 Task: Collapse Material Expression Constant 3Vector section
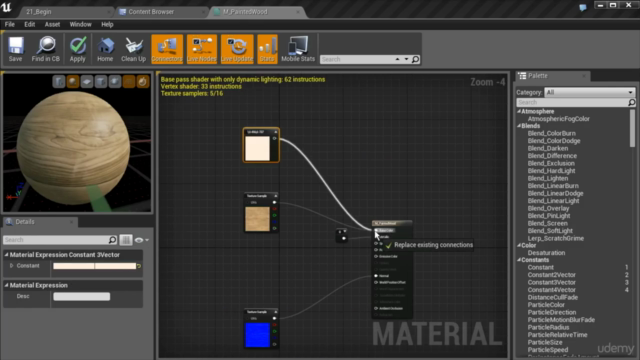(6, 255)
